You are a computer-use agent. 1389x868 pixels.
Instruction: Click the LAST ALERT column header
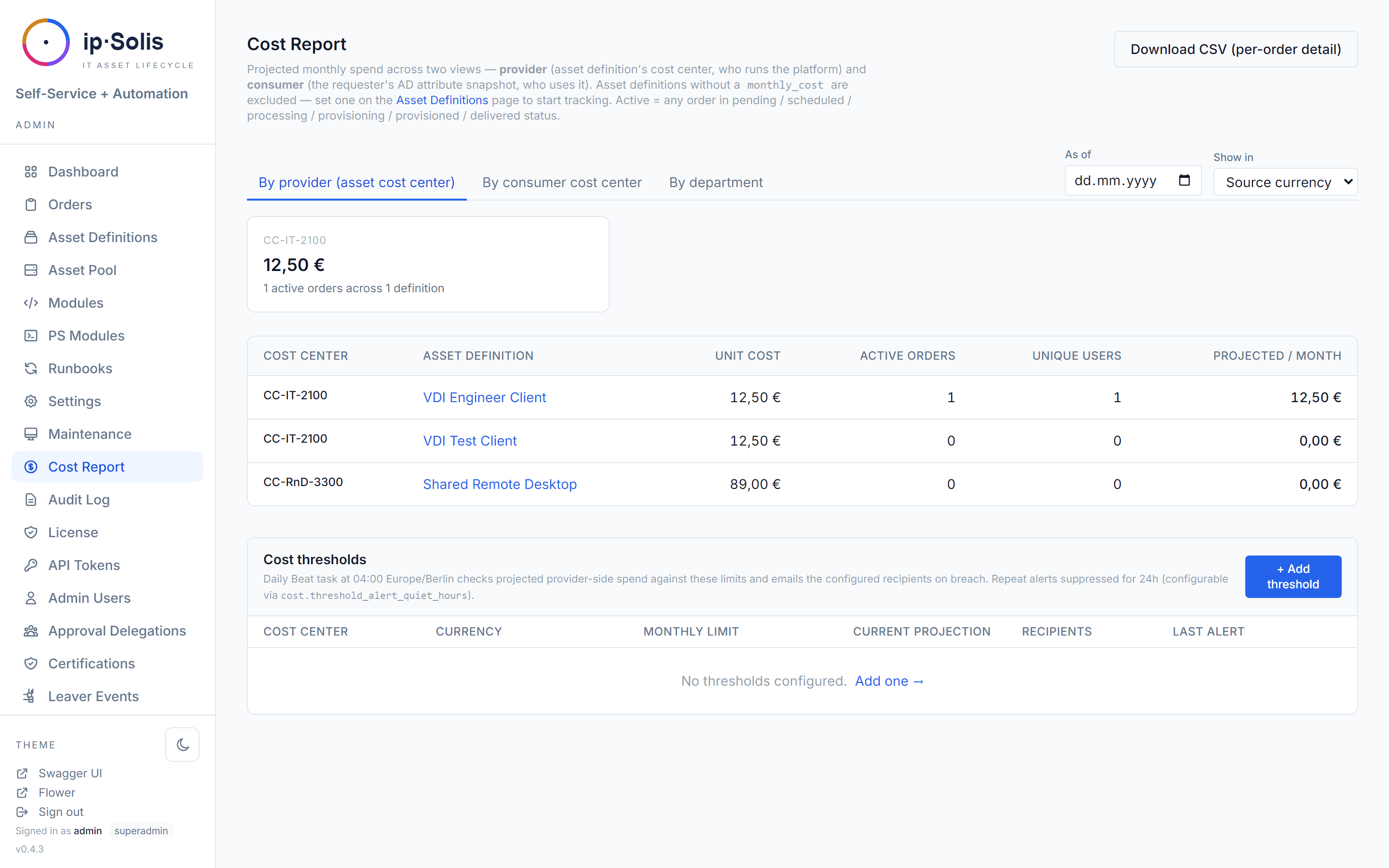1208,632
